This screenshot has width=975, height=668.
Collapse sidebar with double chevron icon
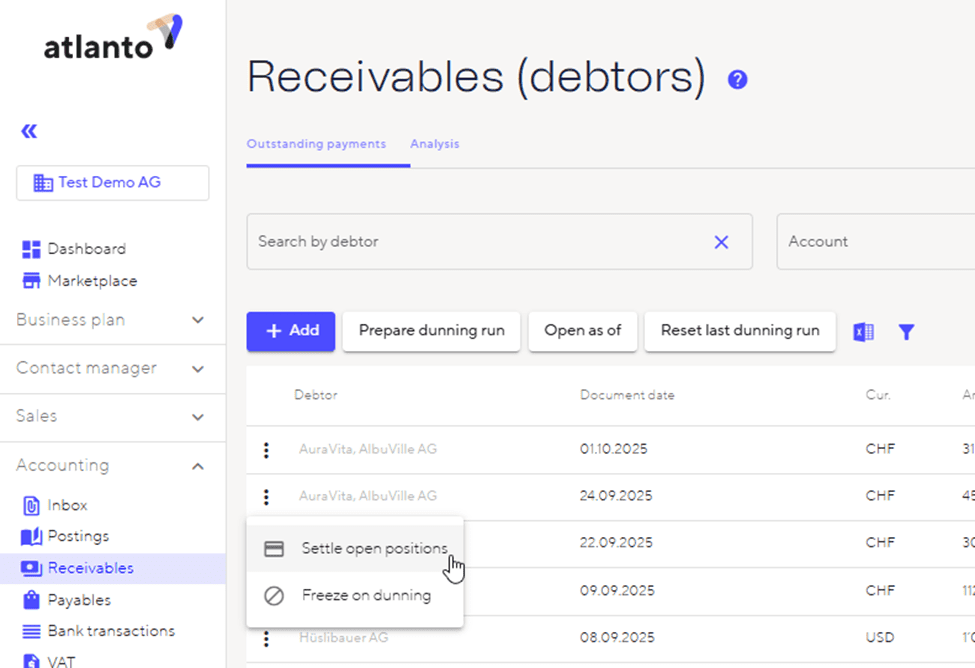click(29, 131)
